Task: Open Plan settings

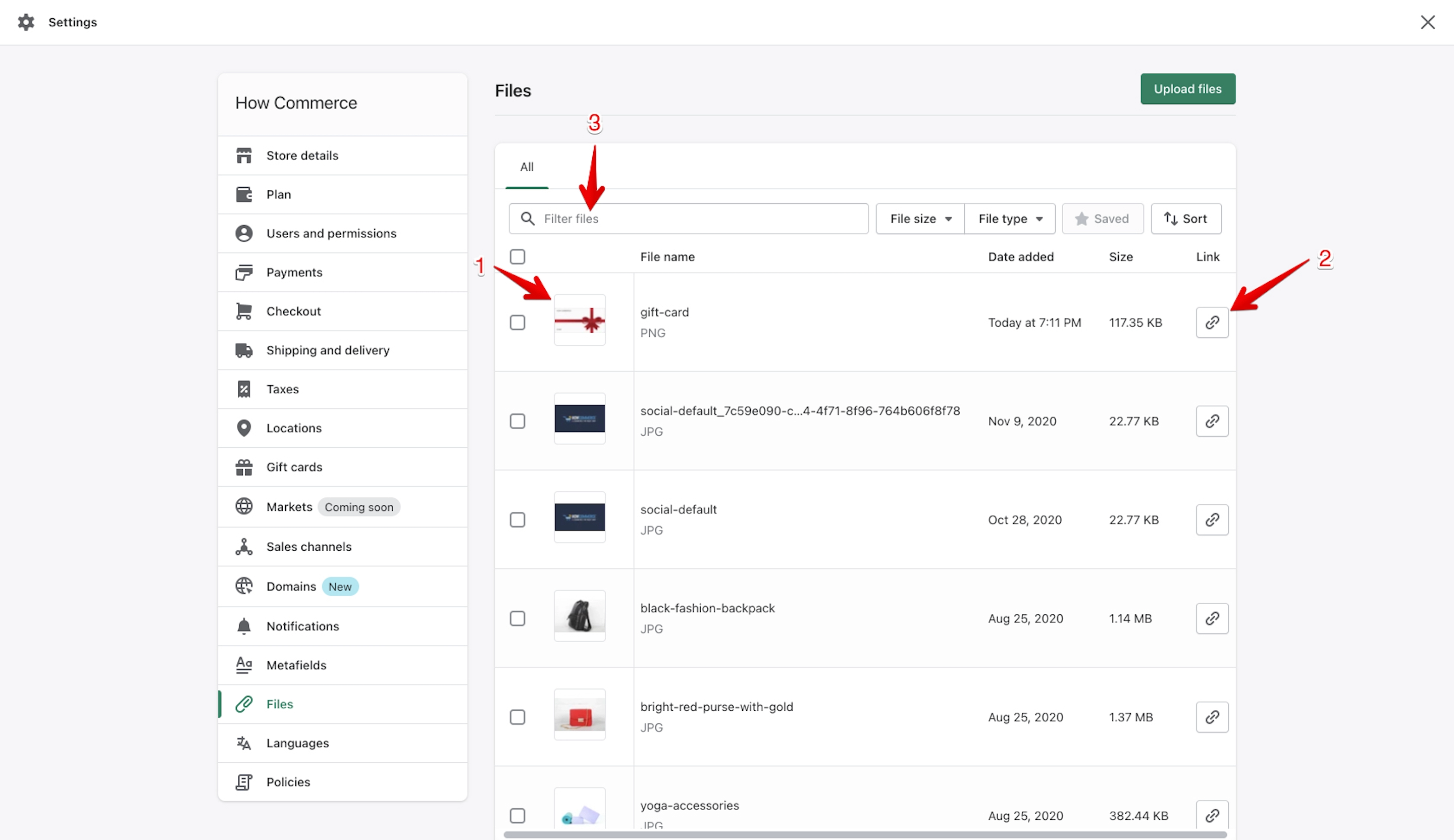Action: point(343,194)
